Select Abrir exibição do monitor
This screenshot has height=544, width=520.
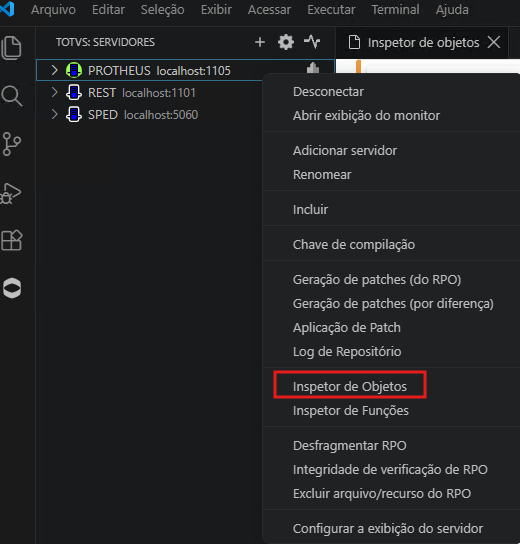(x=366, y=116)
